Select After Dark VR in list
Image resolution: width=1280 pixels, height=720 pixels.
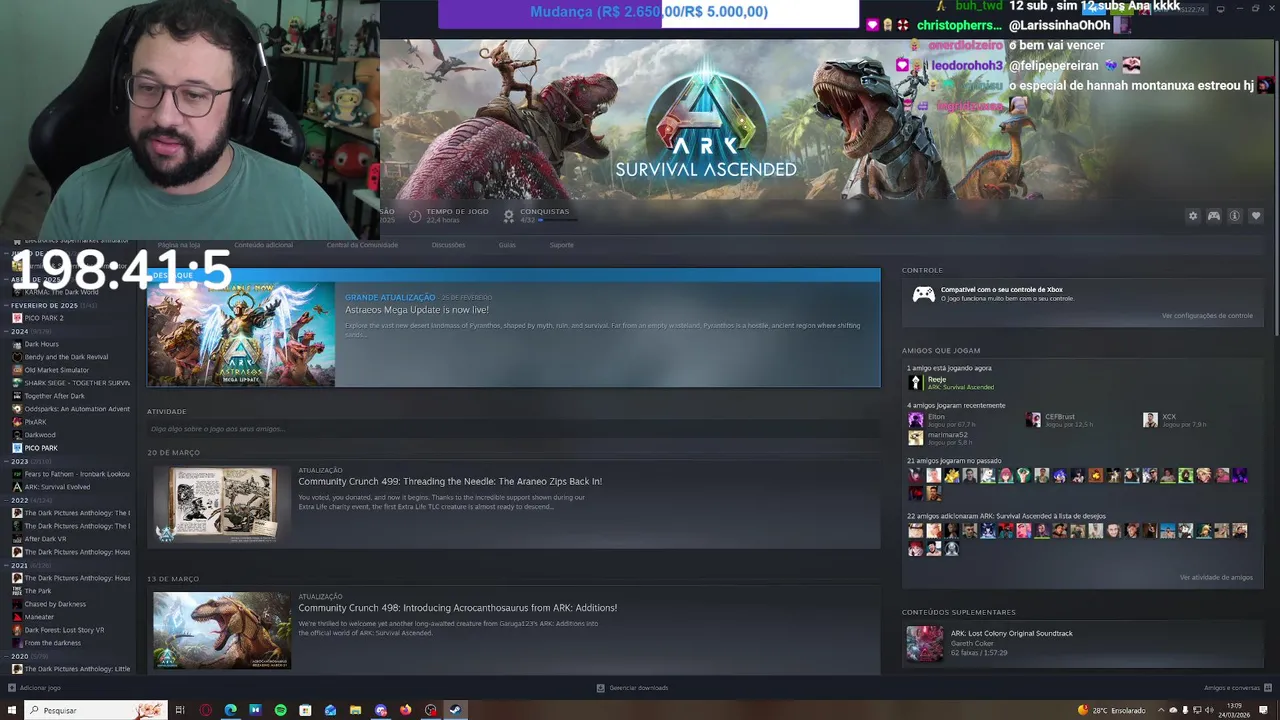pos(47,539)
